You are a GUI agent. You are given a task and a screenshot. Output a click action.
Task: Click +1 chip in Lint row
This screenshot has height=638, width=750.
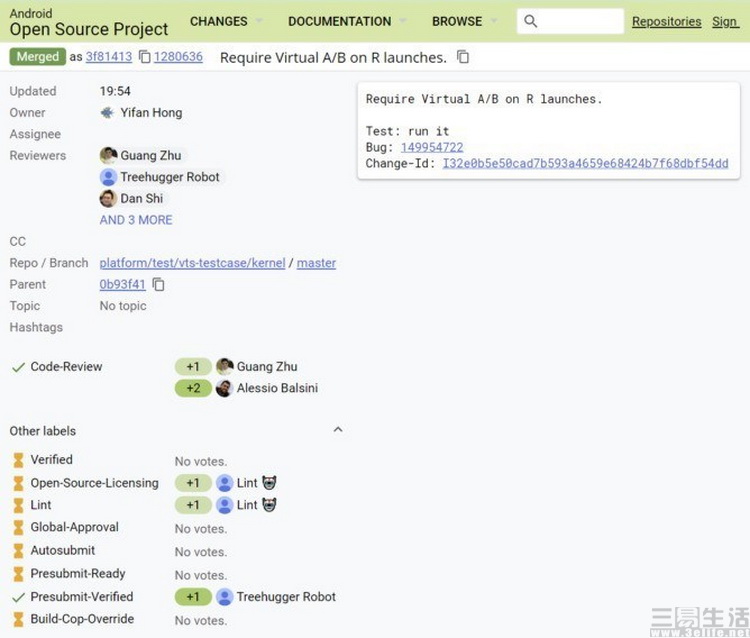click(193, 505)
